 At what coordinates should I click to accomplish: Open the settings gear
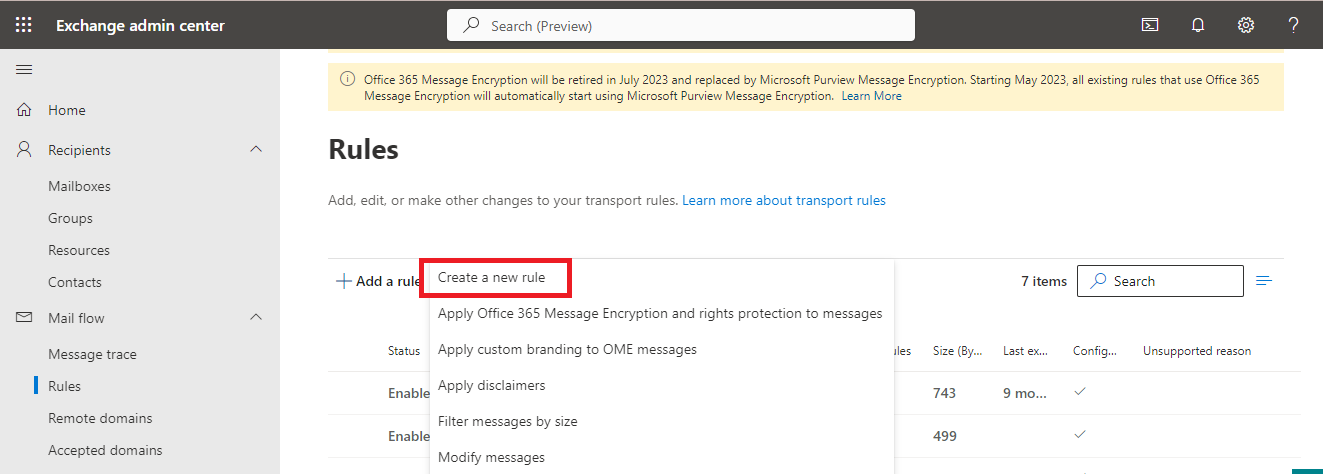click(1246, 25)
